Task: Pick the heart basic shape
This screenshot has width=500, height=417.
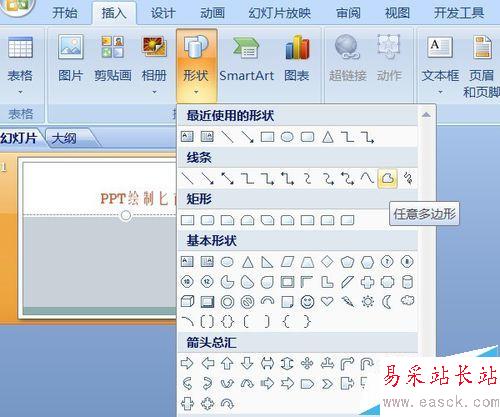Action: 327,301
